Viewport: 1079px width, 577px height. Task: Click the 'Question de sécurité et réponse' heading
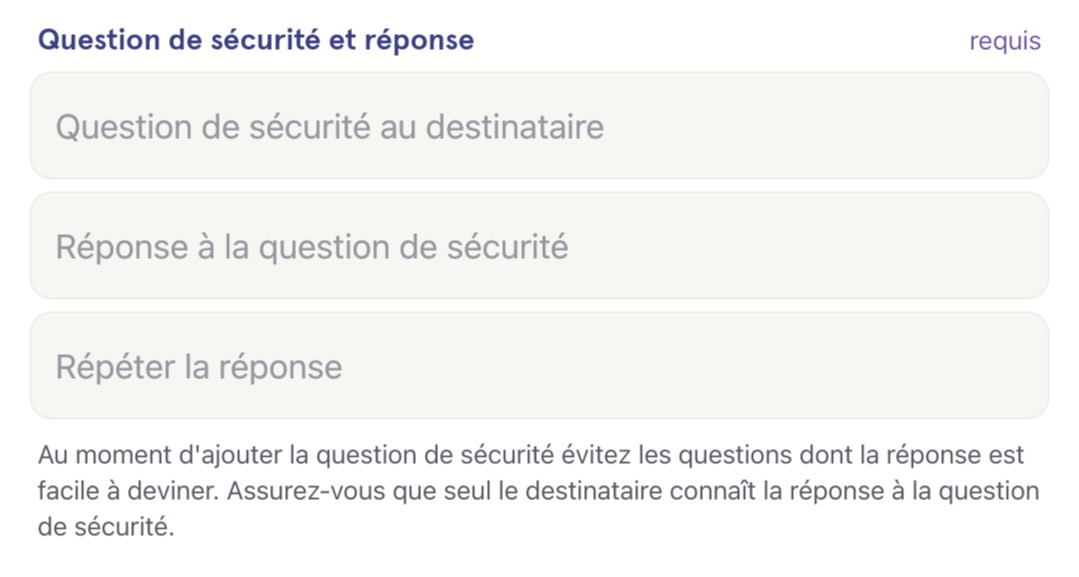[x=256, y=40]
